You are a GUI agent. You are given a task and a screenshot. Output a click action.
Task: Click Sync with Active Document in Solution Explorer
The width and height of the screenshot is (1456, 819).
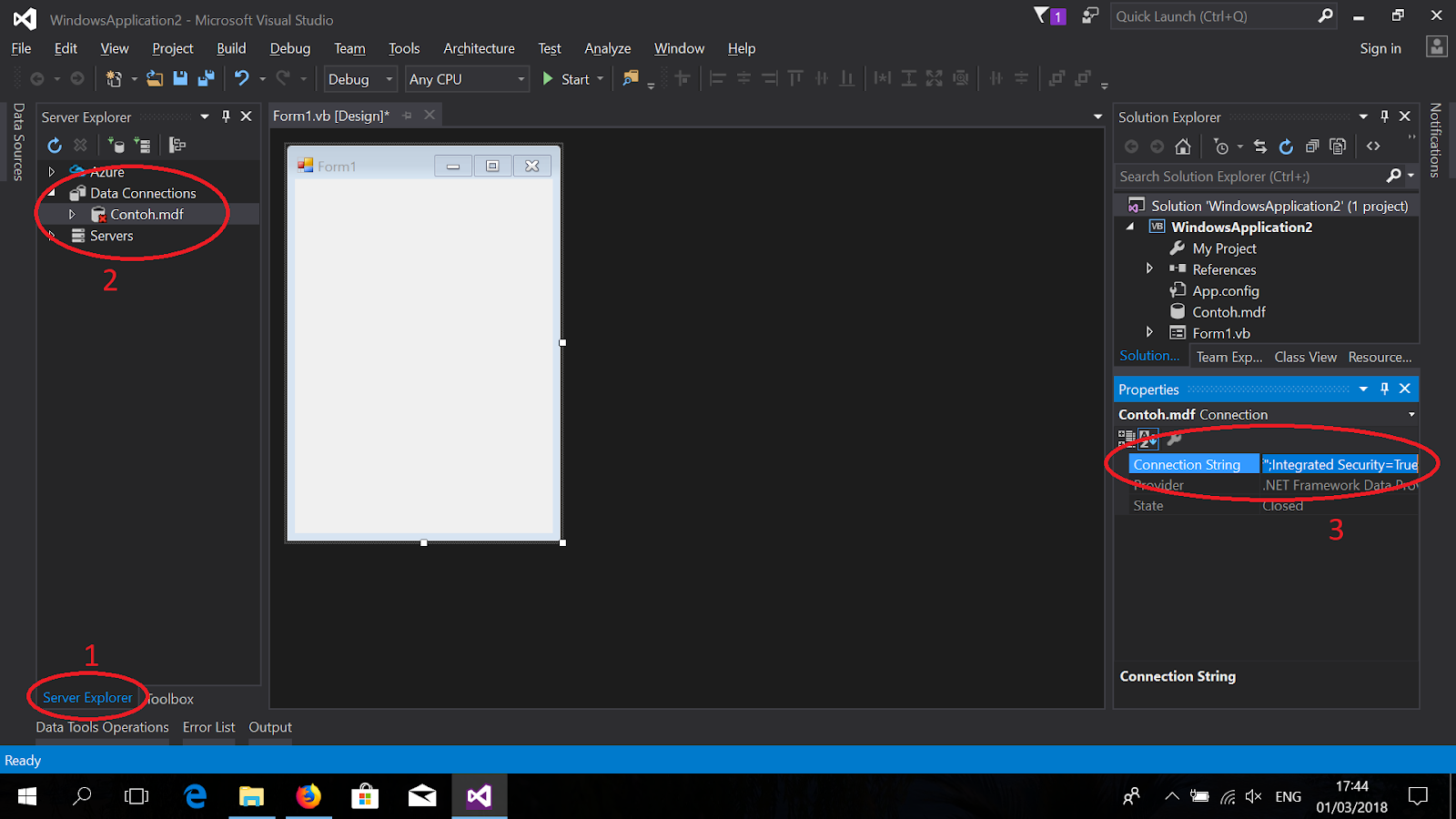click(x=1260, y=146)
